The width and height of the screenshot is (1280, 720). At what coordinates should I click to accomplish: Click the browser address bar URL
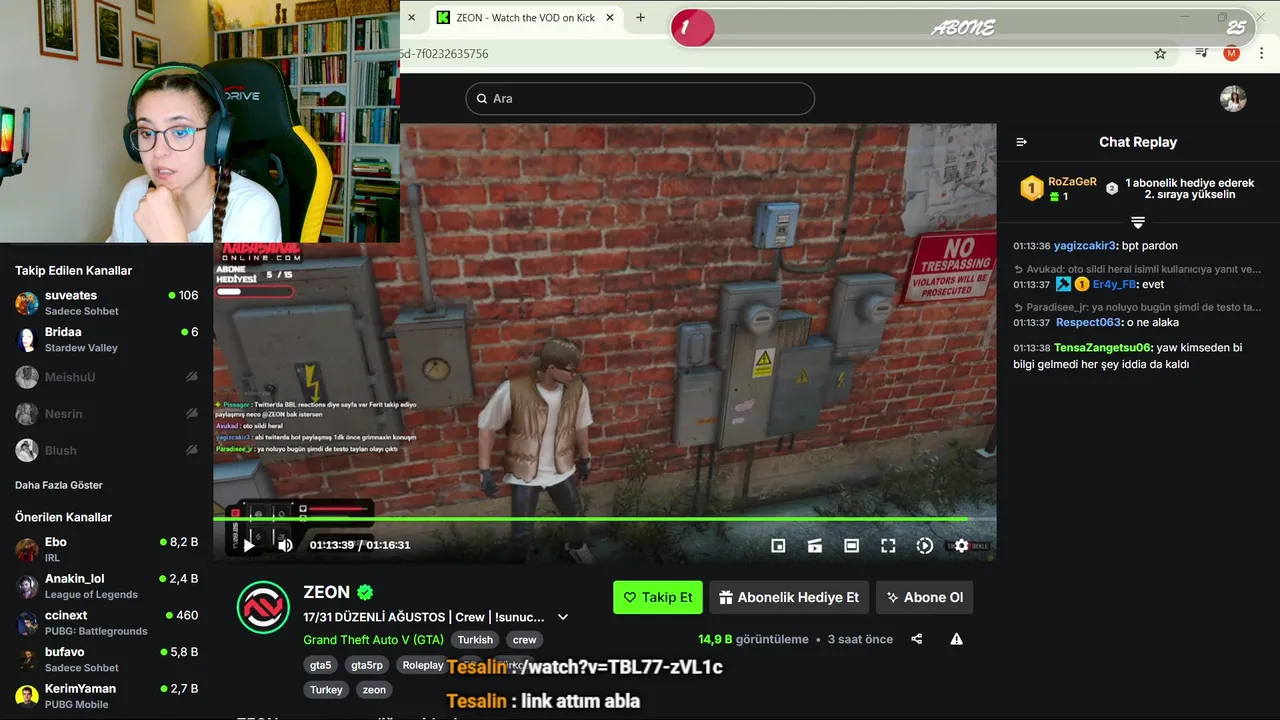pyautogui.click(x=444, y=54)
